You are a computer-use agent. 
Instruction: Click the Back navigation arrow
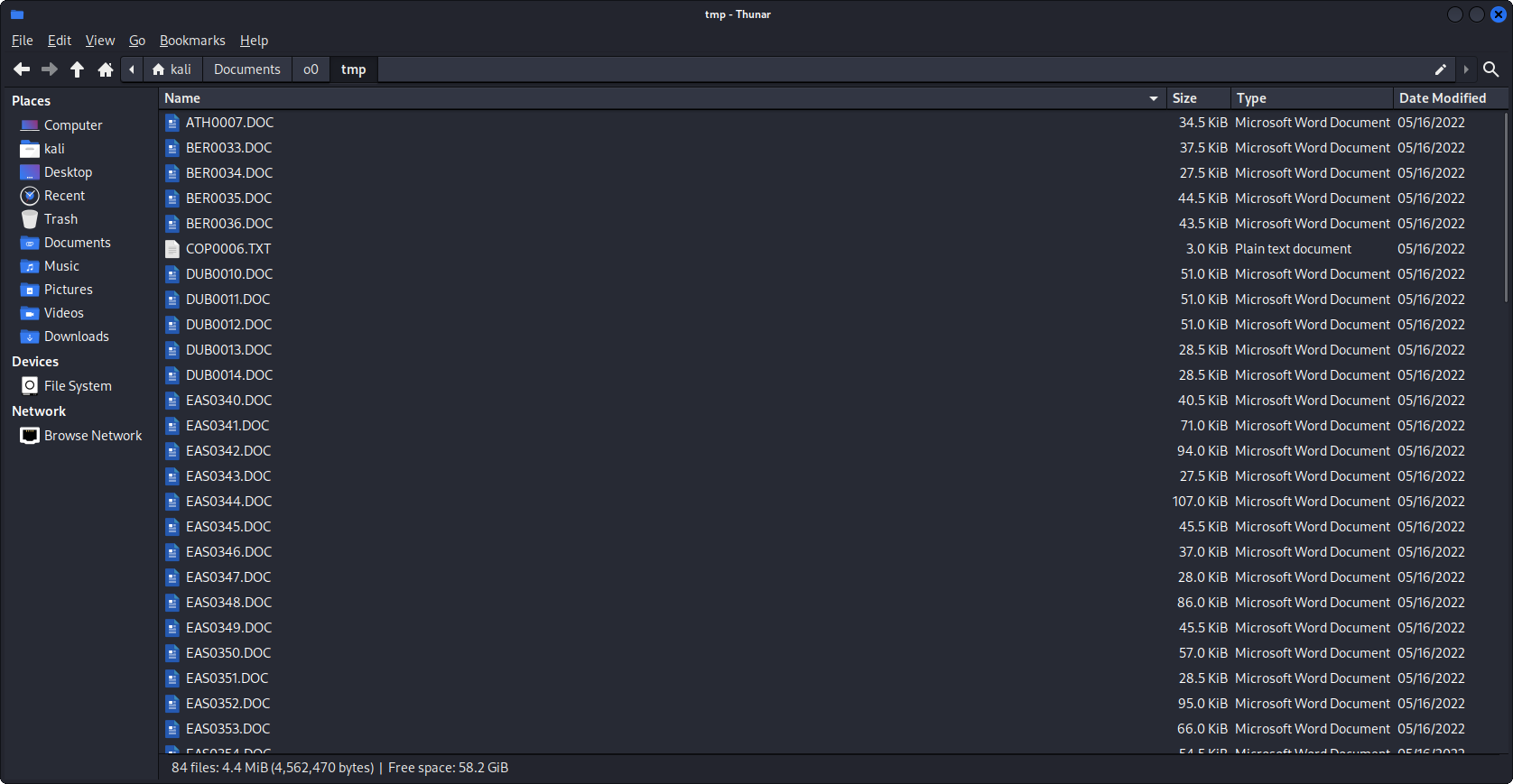coord(22,69)
